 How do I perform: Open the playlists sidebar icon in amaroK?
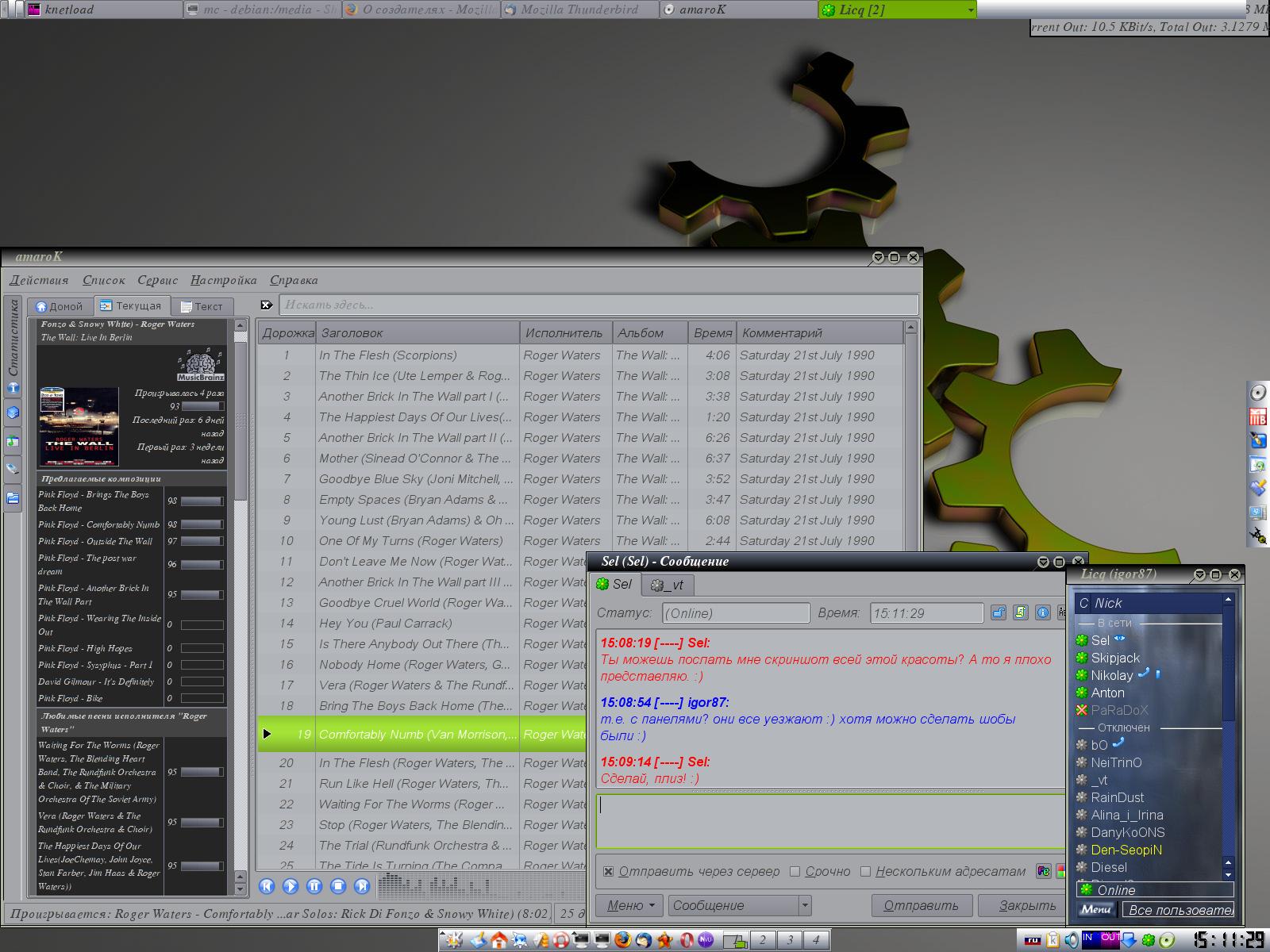coord(13,442)
